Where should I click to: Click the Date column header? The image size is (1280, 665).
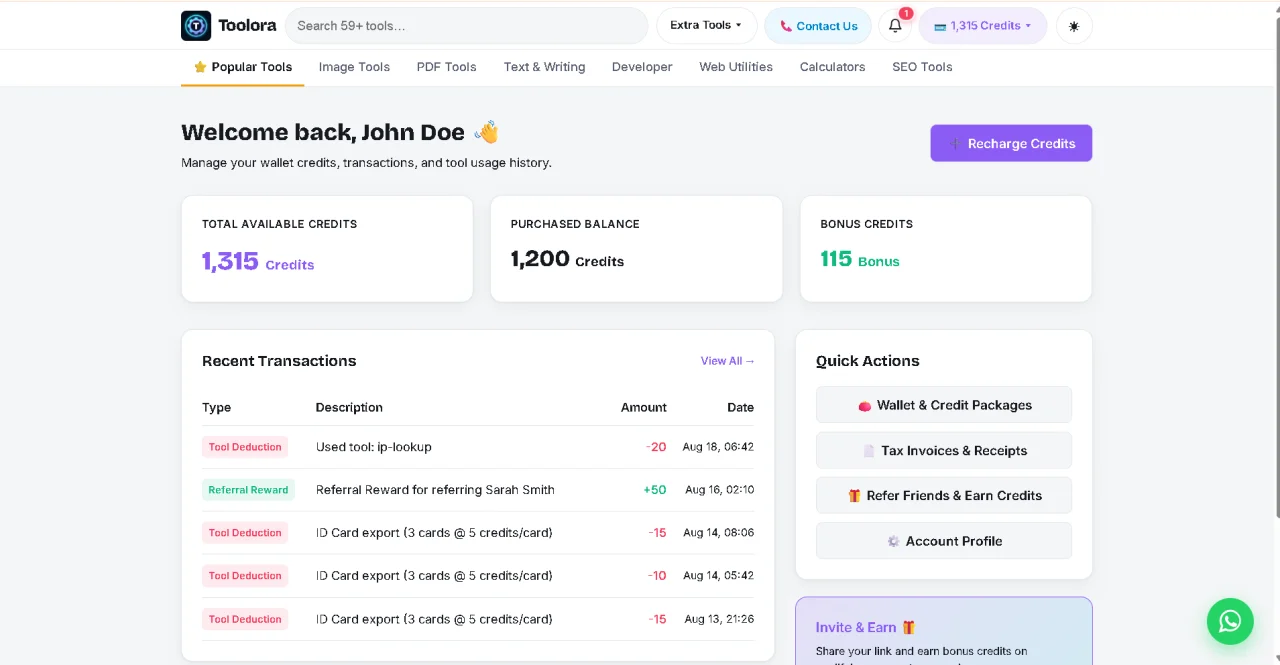[741, 407]
